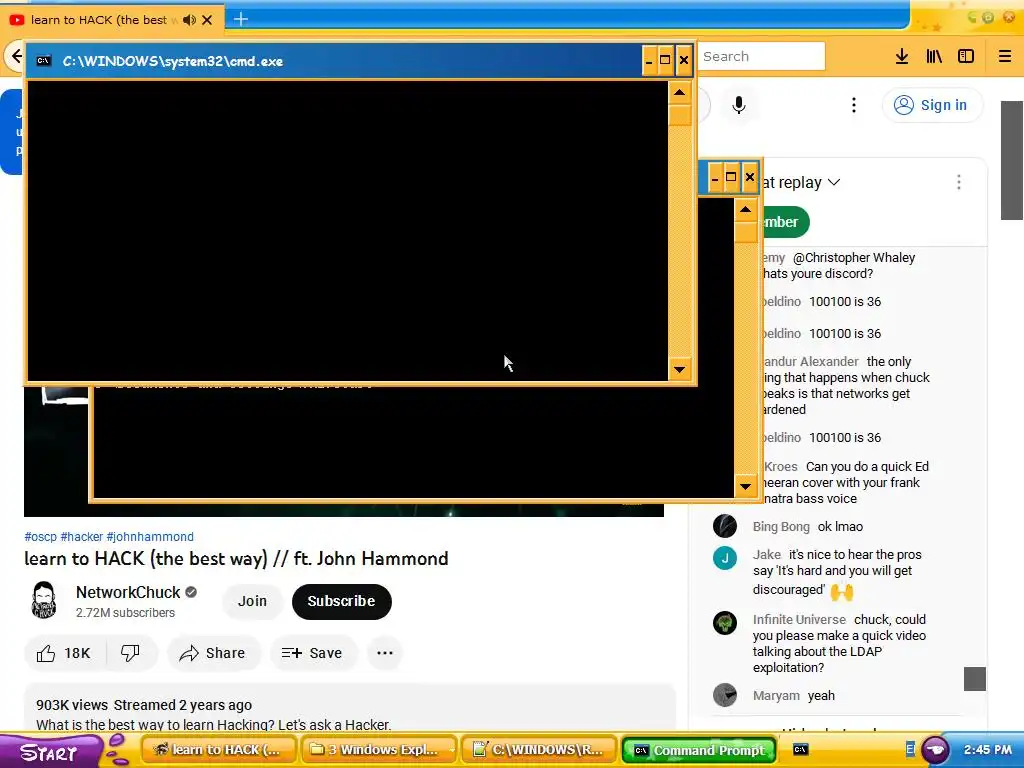Click the cmd tray icon on taskbar
Screen dimensions: 1024x768
801,750
